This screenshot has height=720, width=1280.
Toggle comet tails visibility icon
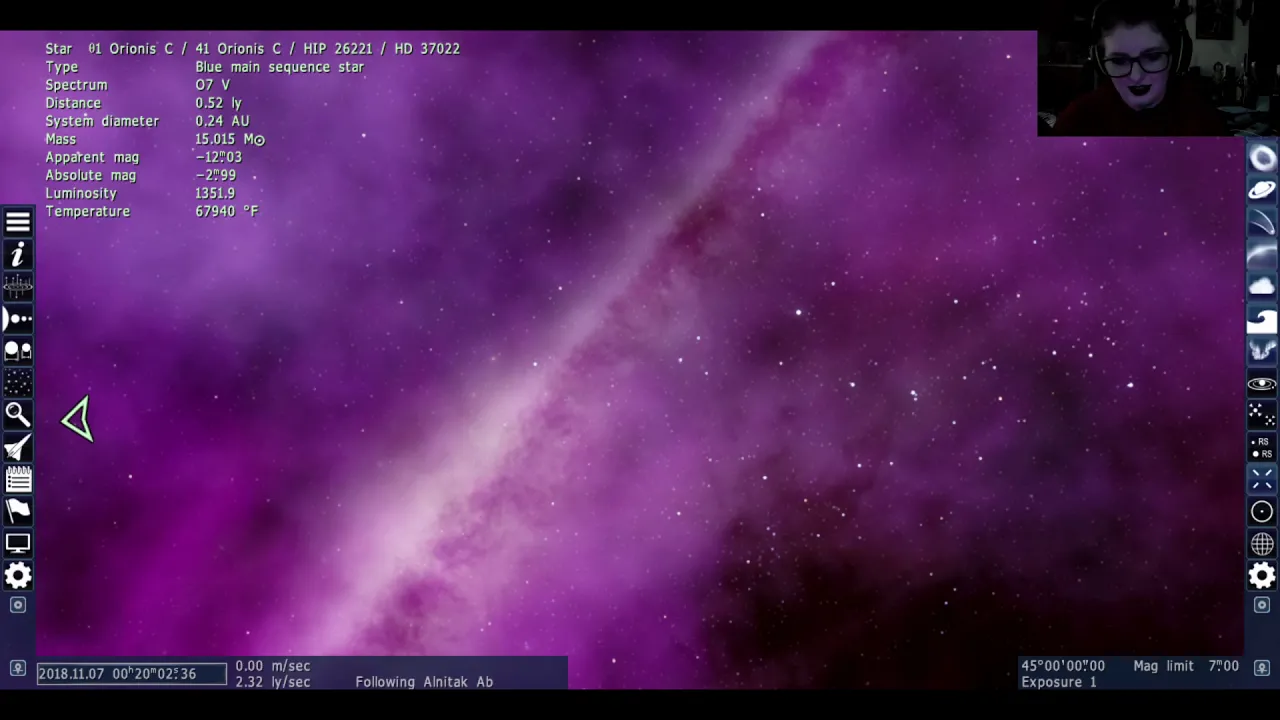tap(1262, 222)
